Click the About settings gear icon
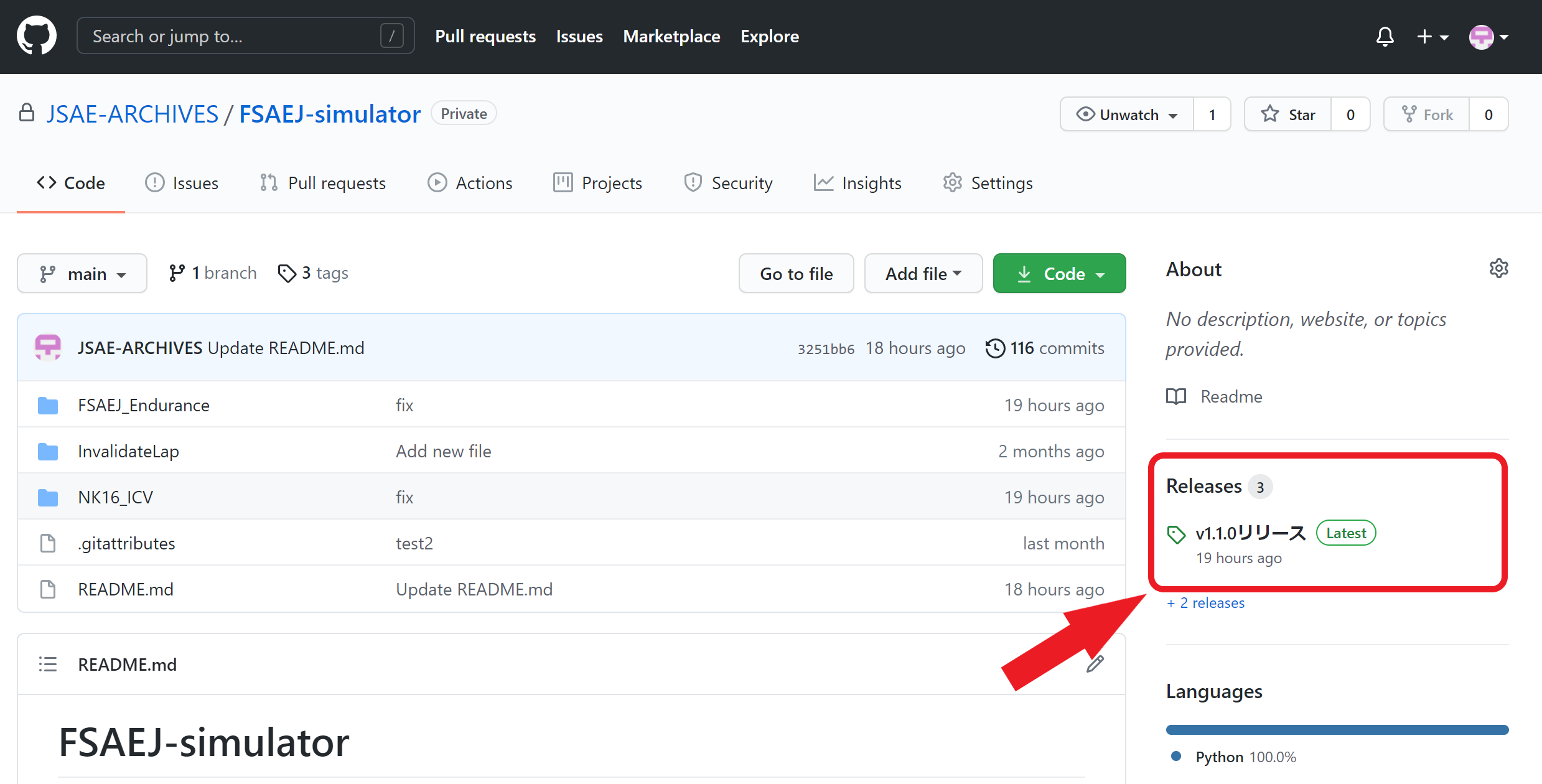The height and width of the screenshot is (784, 1542). click(x=1498, y=269)
